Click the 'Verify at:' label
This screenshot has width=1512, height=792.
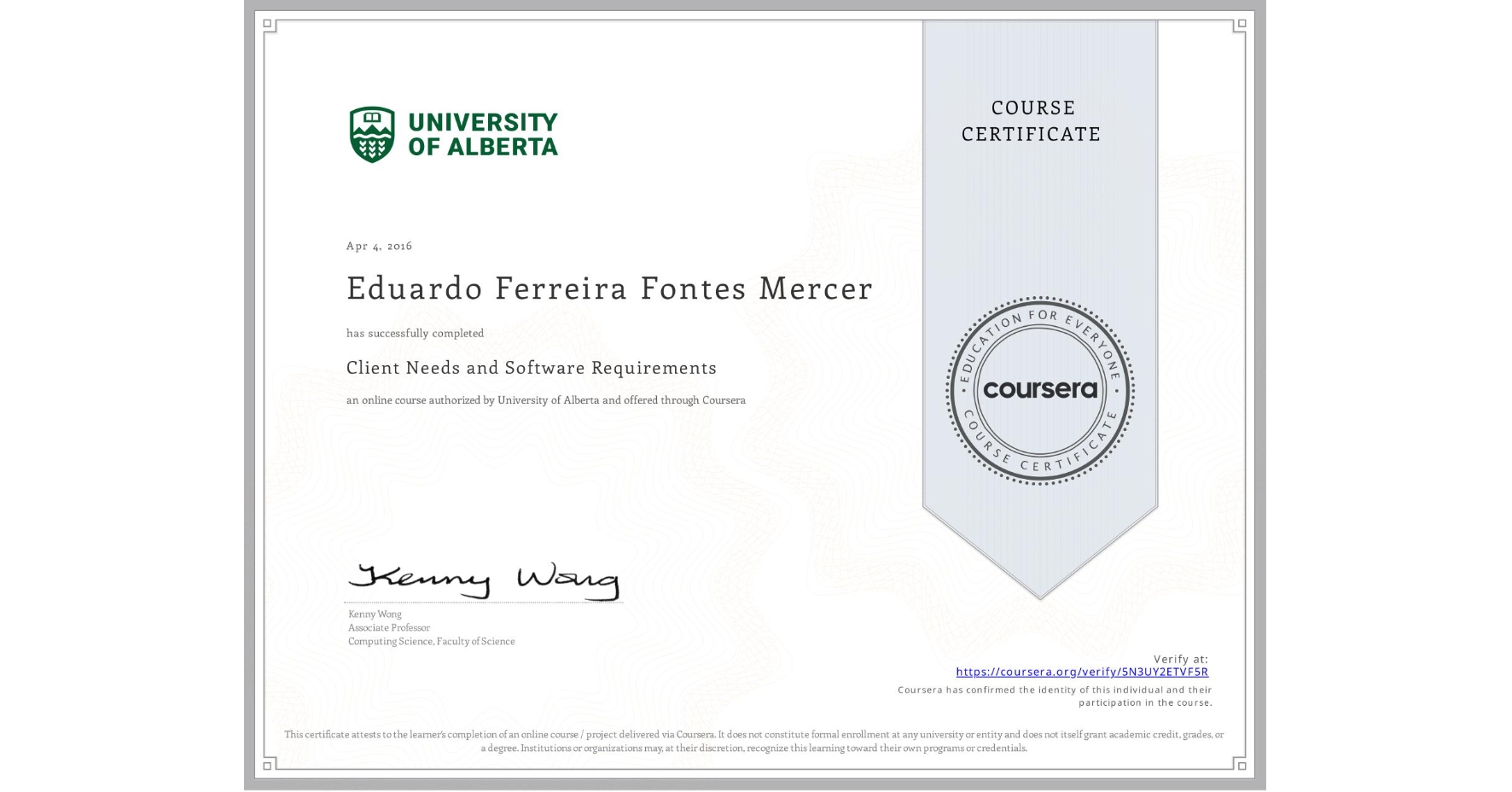(x=1181, y=659)
